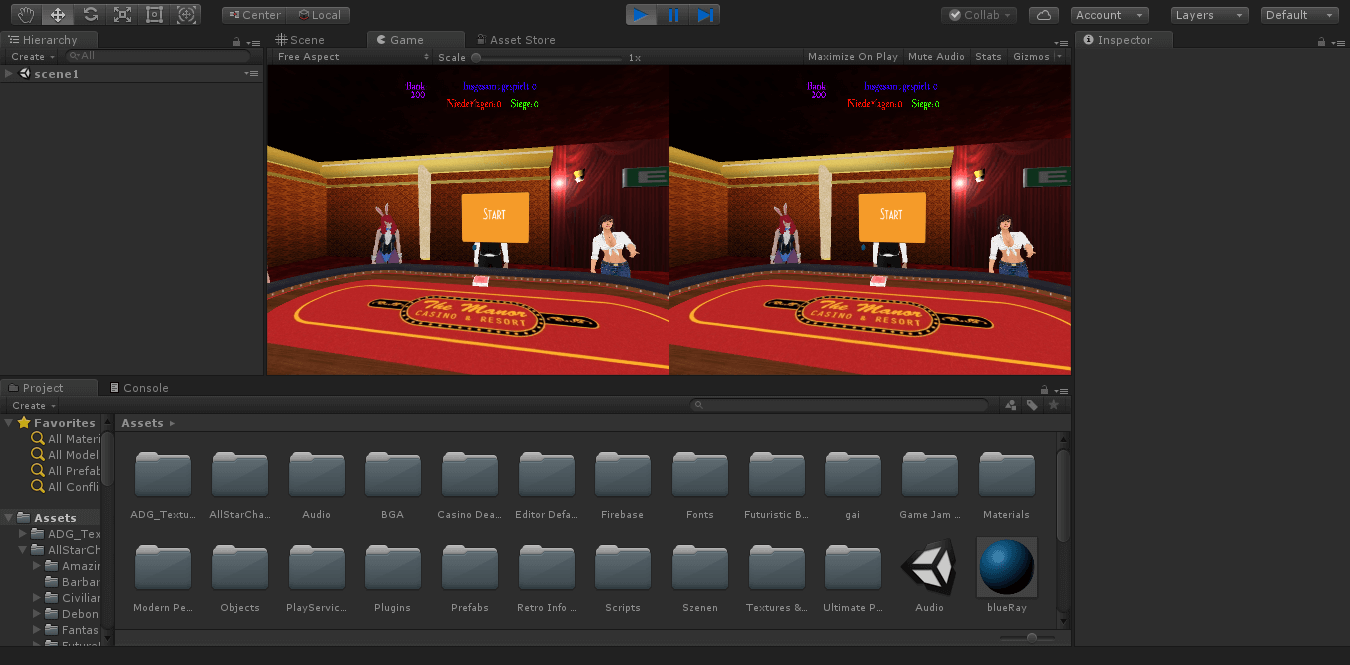Toggle Center pivot mode

[x=254, y=15]
